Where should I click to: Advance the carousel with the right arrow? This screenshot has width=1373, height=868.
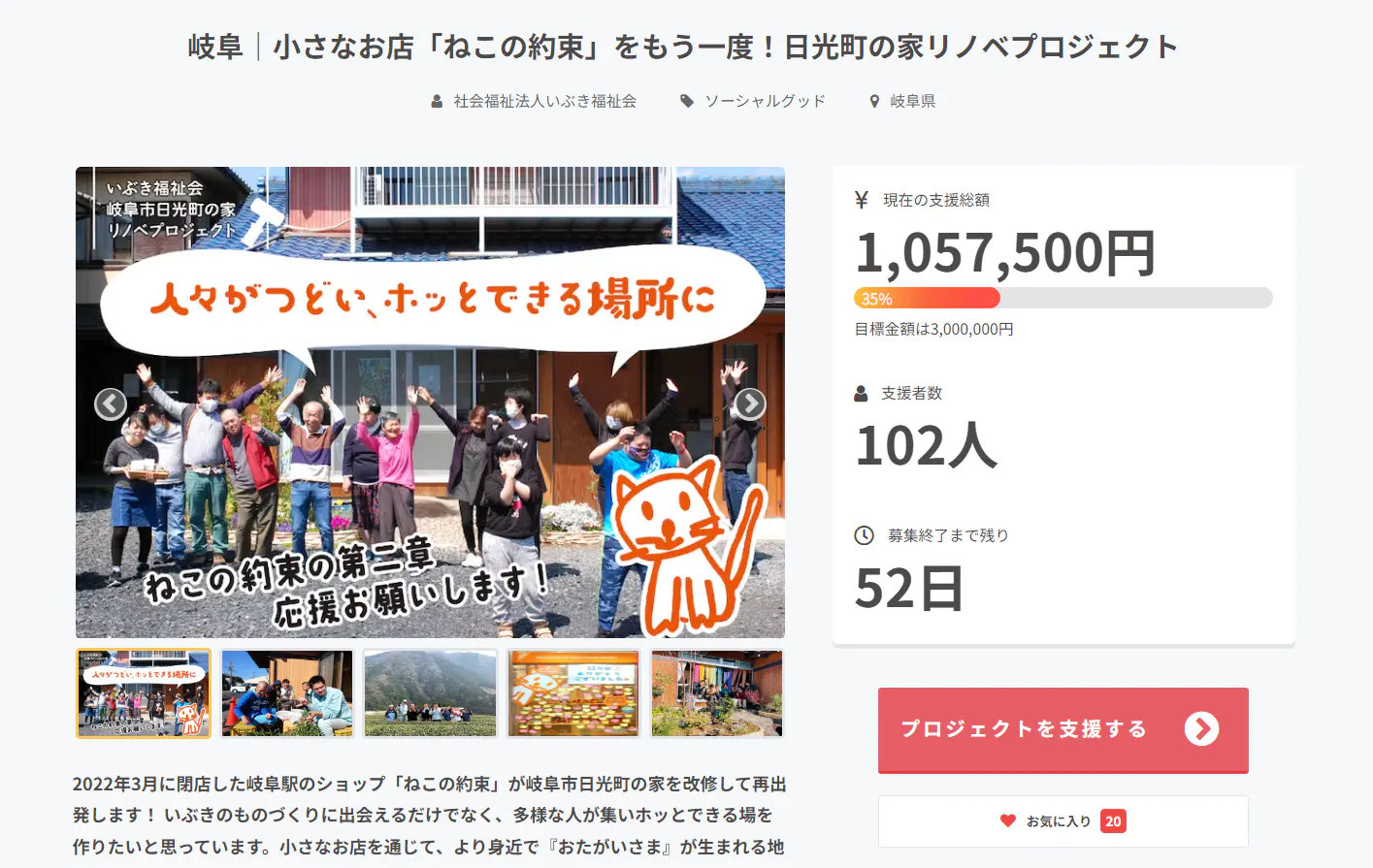(x=749, y=403)
